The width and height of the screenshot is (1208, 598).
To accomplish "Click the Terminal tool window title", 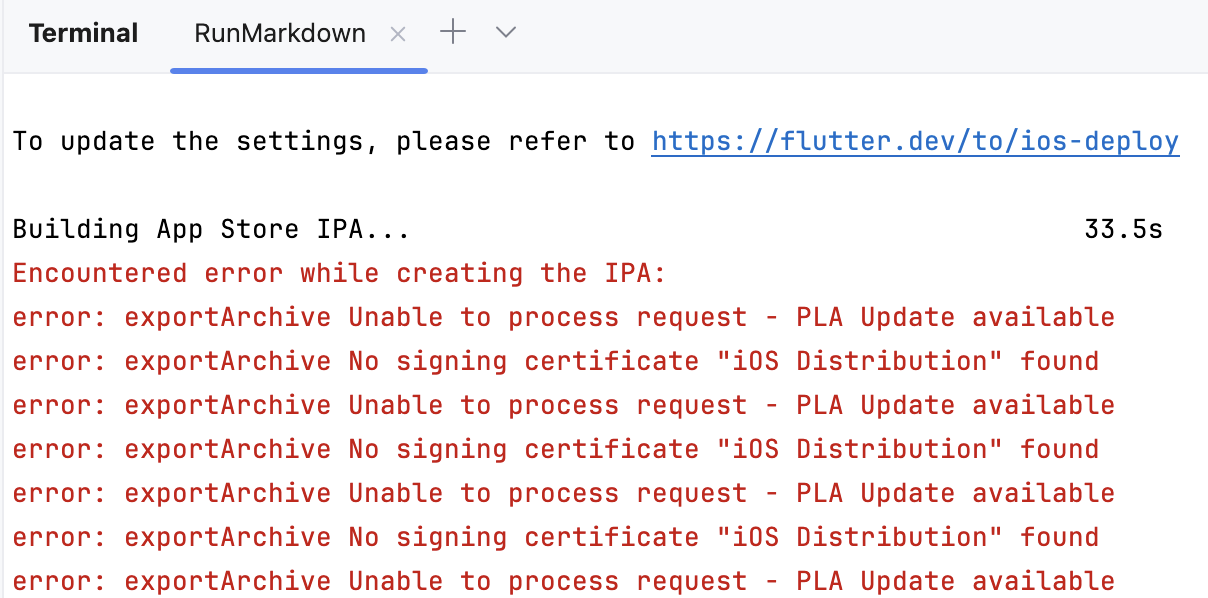I will click(83, 34).
